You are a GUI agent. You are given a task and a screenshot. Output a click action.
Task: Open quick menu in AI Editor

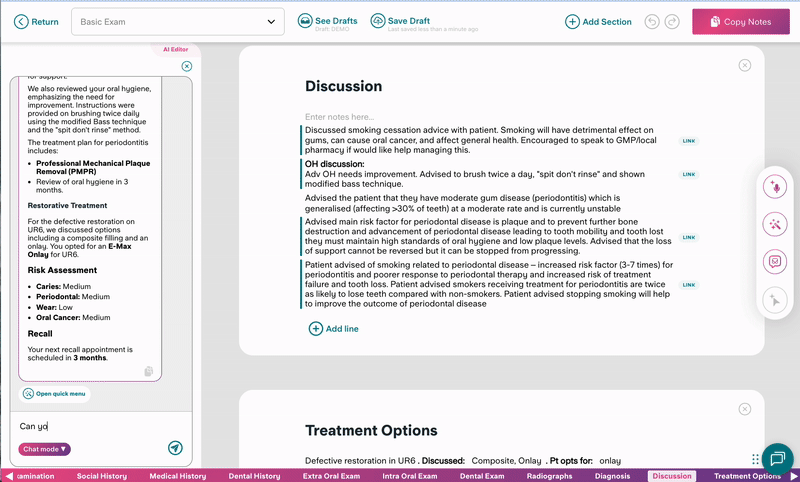point(54,394)
